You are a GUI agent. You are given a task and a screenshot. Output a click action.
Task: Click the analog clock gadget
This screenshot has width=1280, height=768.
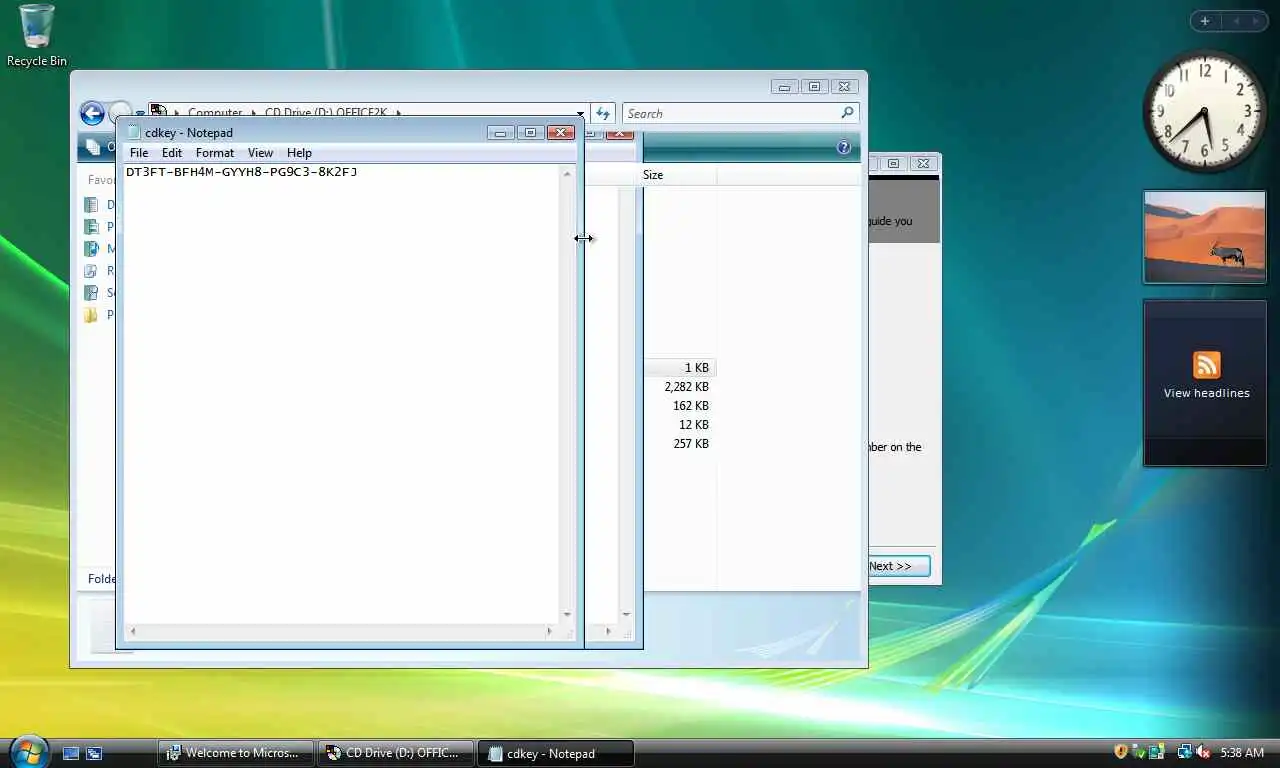coord(1205,111)
